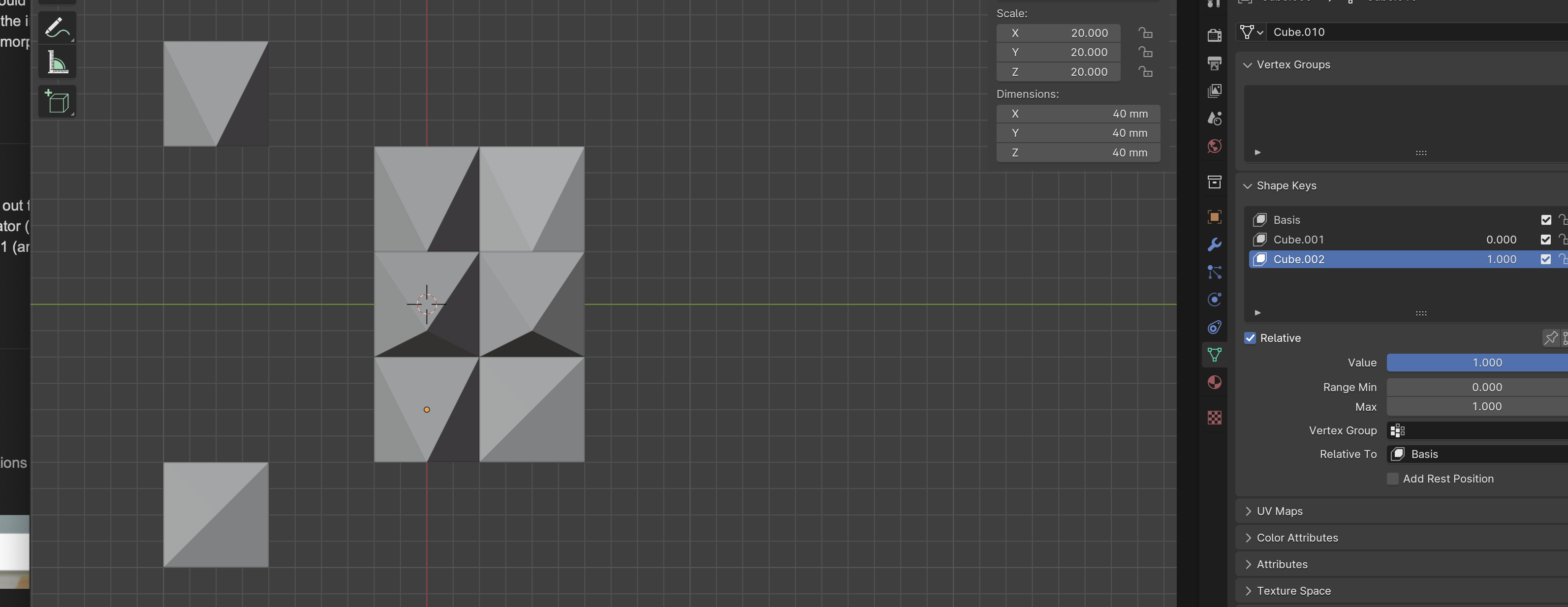Uncheck the Cube.001 shape key checkbox
Screen dimensions: 1568x607
1545,240
